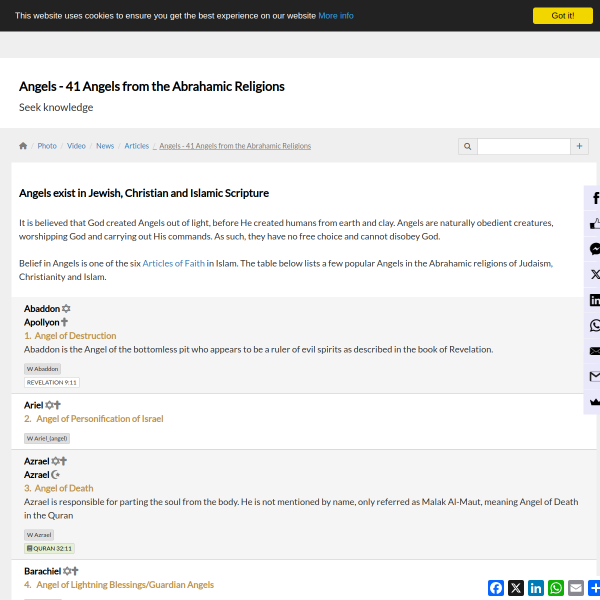Open the W Abaddon Wikipedia tag
600x600 pixels.
(42, 369)
